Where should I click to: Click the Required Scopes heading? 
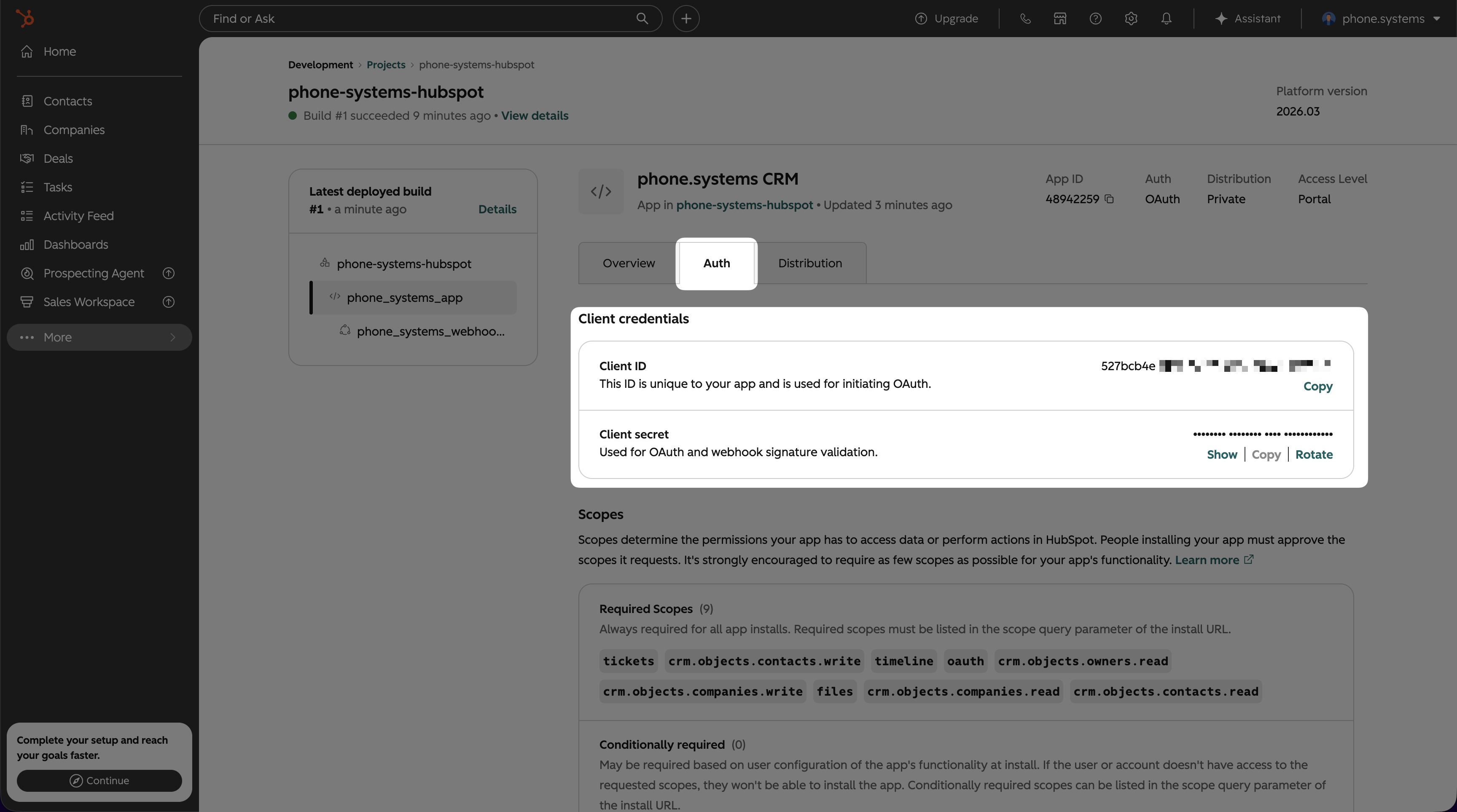pyautogui.click(x=646, y=609)
